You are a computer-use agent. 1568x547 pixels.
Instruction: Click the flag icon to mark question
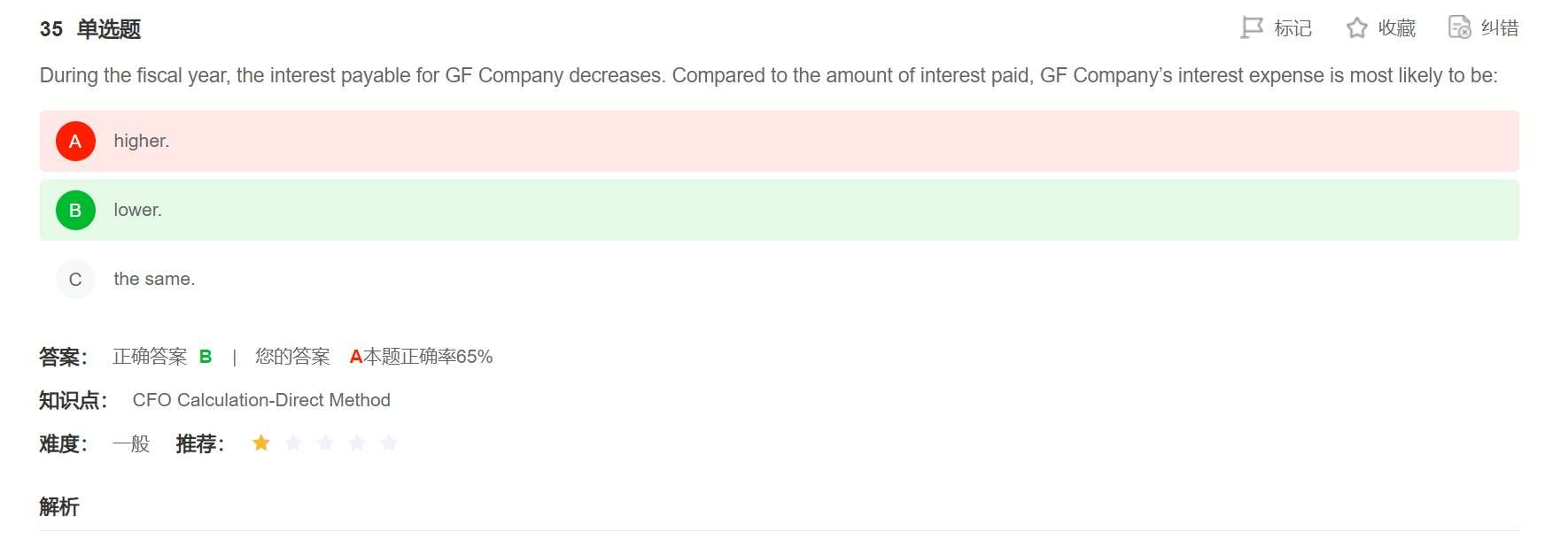tap(1252, 28)
